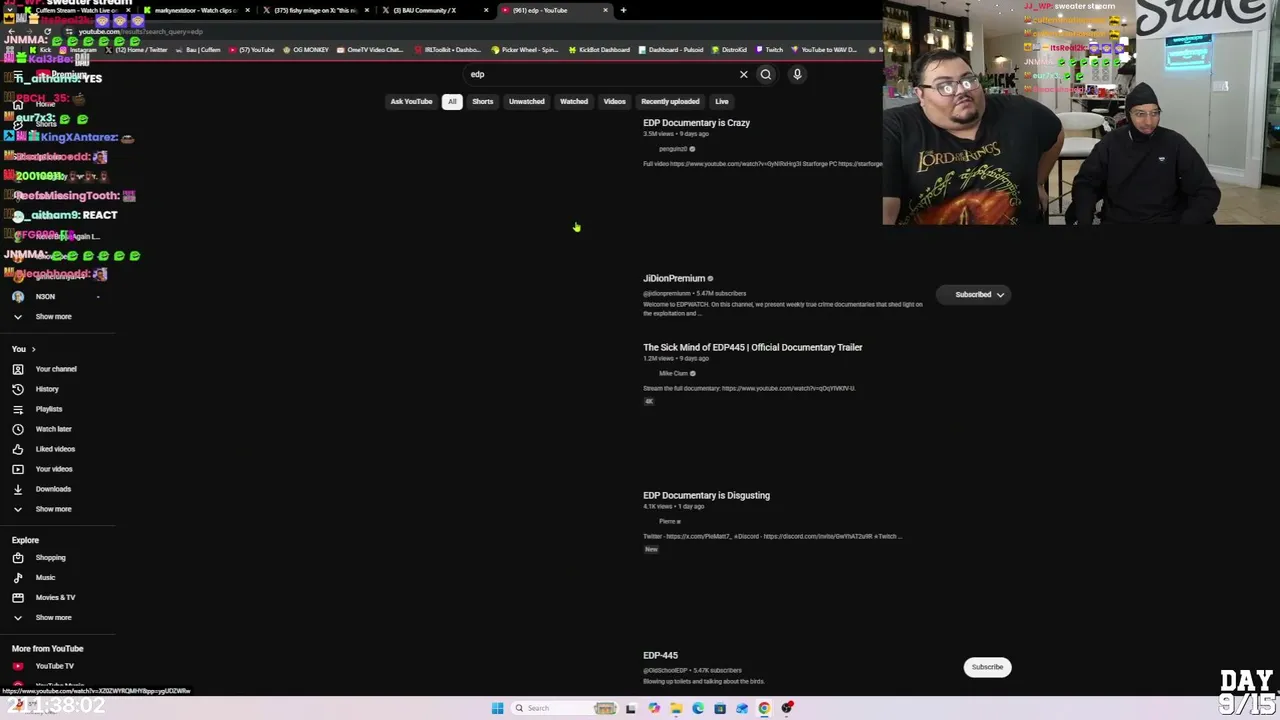The image size is (1280, 720).
Task: Open the Dashboard - Pulsoid bookmark
Action: pyautogui.click(x=672, y=49)
